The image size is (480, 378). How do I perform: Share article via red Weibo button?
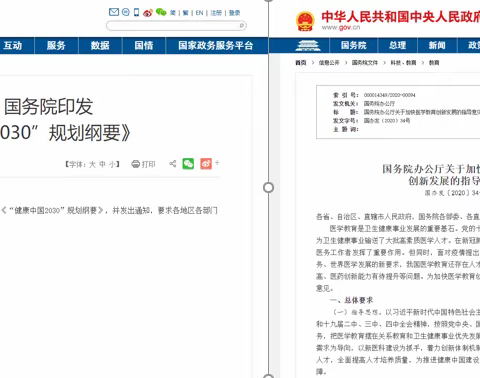(206, 164)
